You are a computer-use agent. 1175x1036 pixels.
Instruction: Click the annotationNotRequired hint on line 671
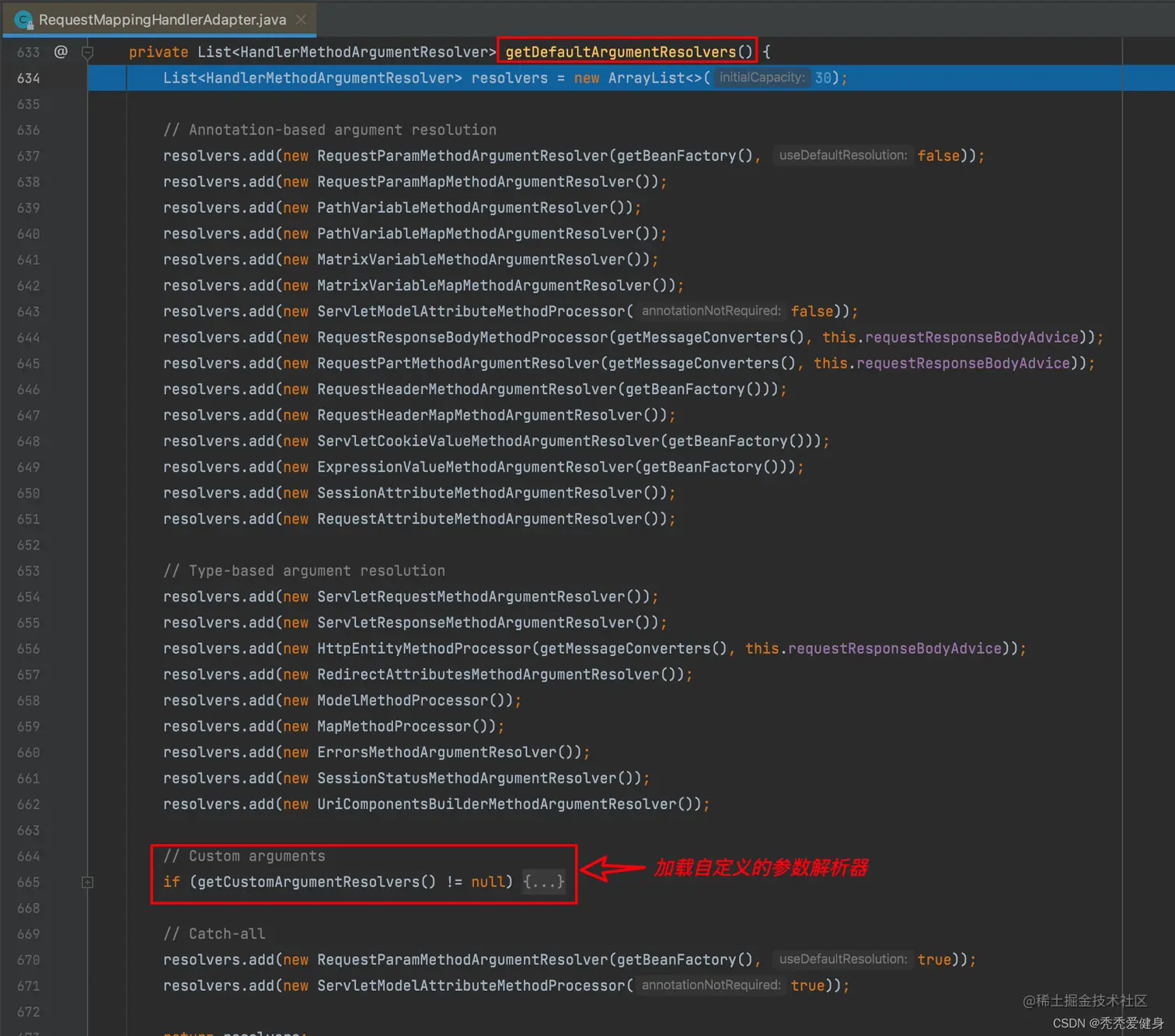(711, 985)
